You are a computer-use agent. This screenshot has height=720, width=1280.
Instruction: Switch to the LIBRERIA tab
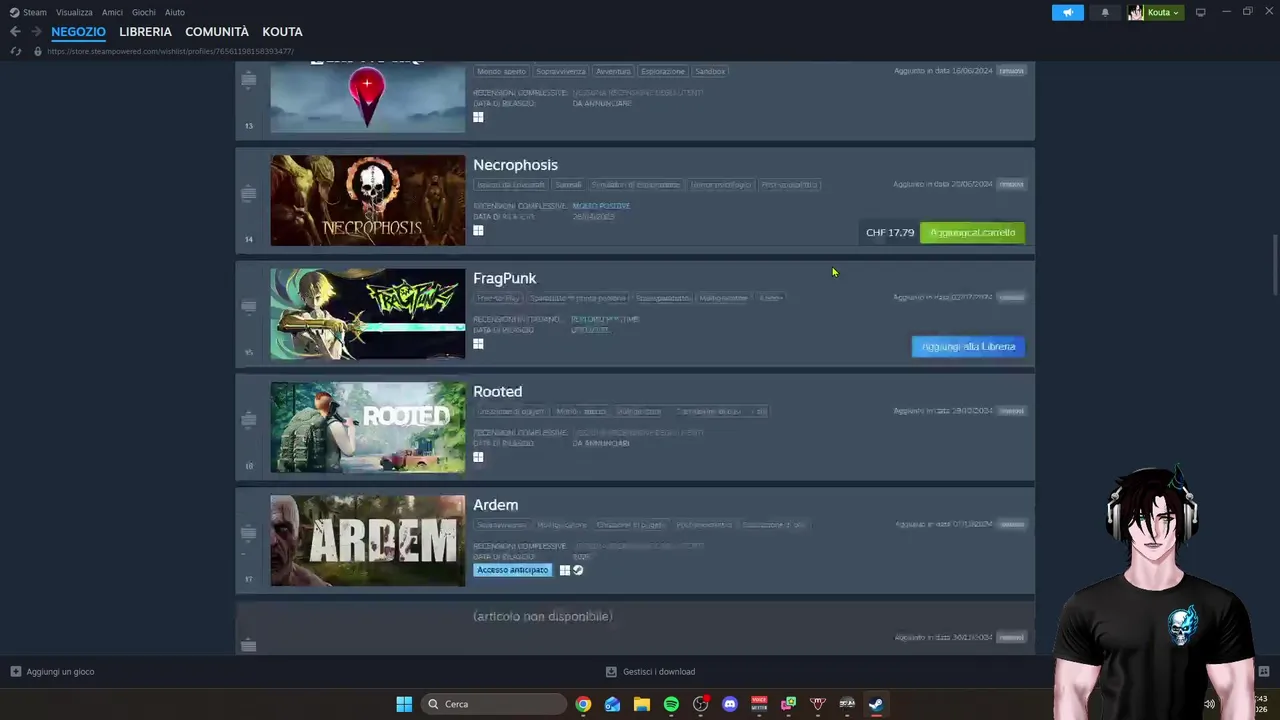coord(145,32)
